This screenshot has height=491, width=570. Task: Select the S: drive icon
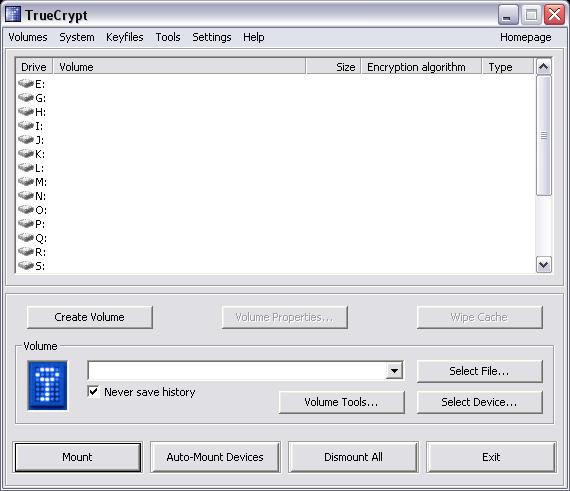(26, 265)
